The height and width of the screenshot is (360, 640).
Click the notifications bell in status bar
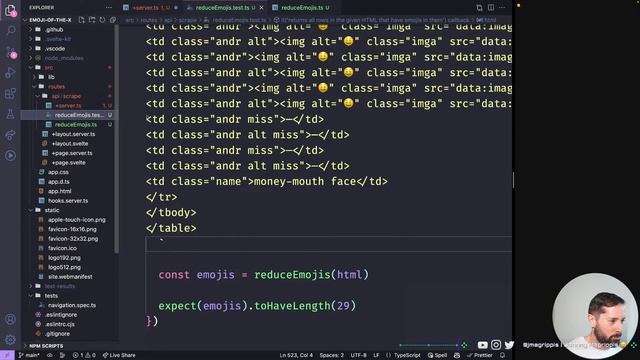[x=502, y=355]
